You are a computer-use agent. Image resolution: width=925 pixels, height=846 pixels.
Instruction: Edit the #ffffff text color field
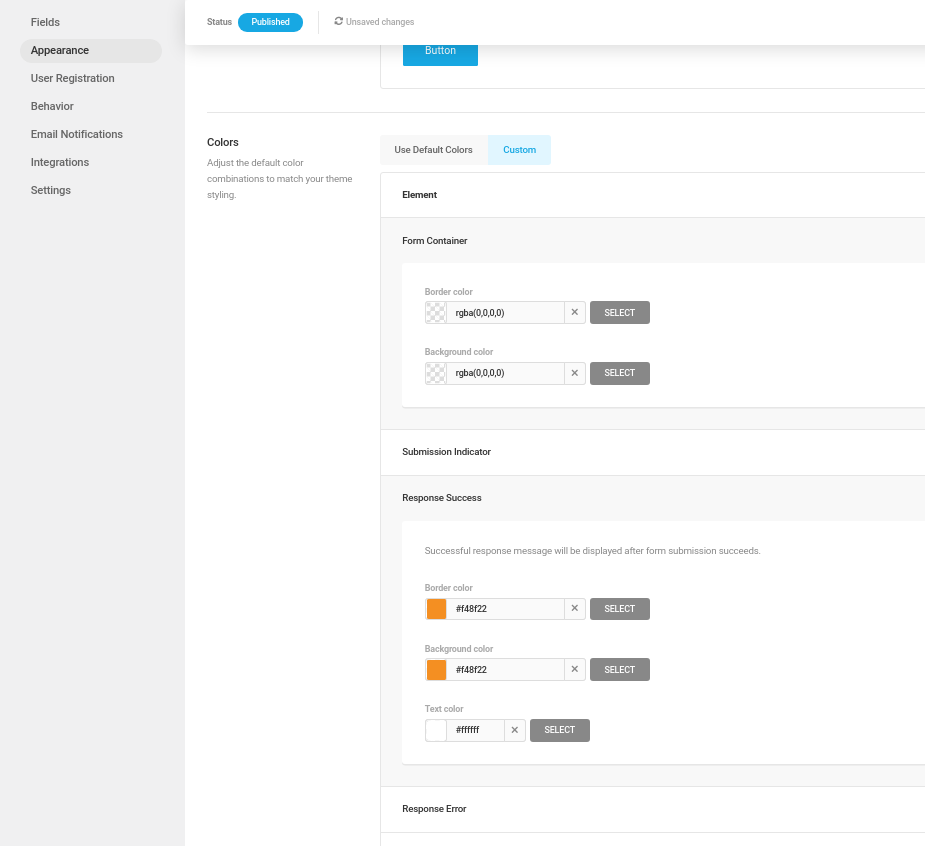(x=475, y=730)
